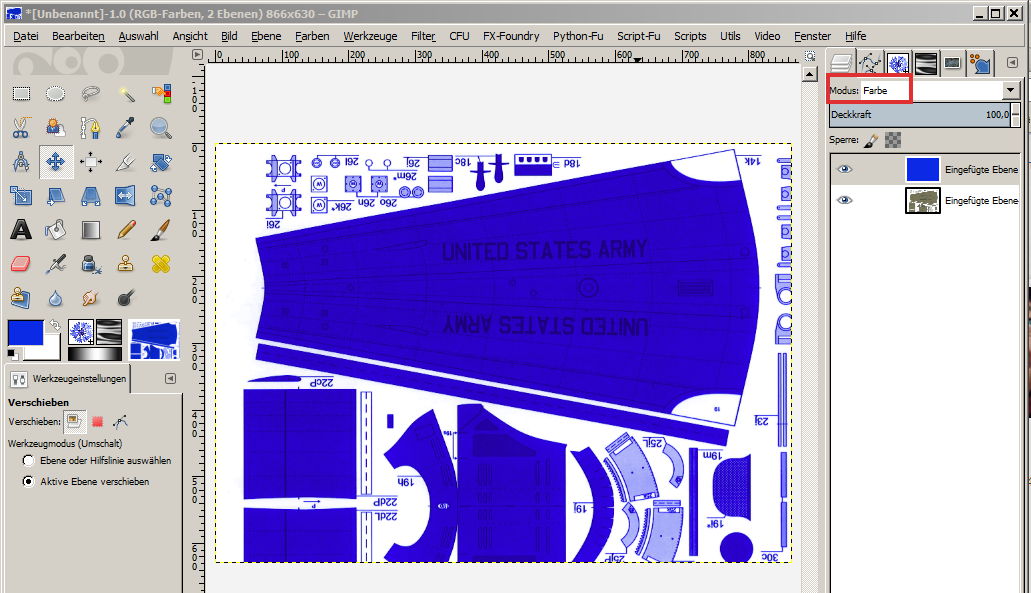Hide the blue Eingefügte Ebene layer
1031x593 pixels.
pyautogui.click(x=845, y=169)
